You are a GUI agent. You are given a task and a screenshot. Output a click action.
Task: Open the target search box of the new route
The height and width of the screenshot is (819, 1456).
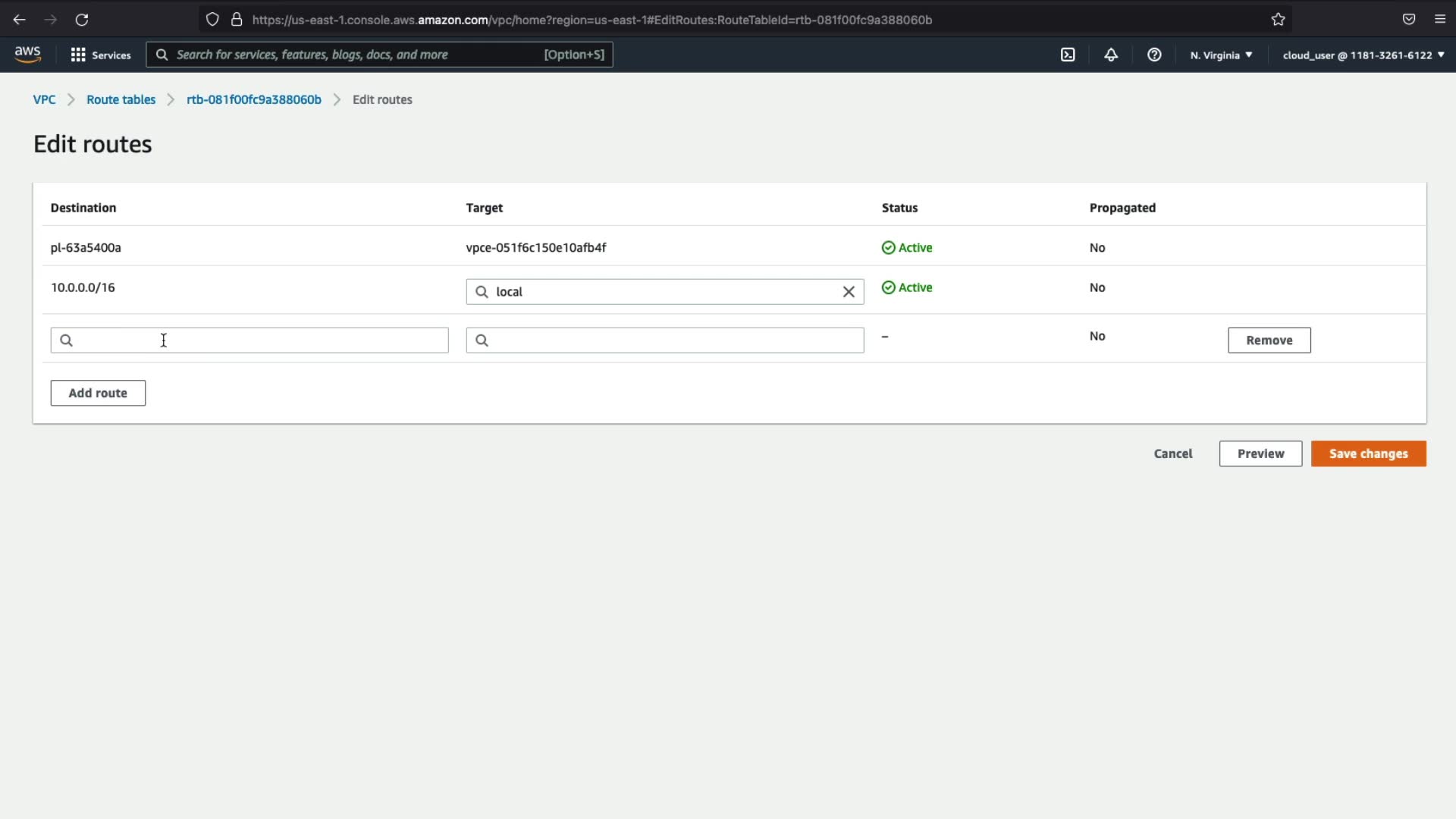pyautogui.click(x=665, y=340)
